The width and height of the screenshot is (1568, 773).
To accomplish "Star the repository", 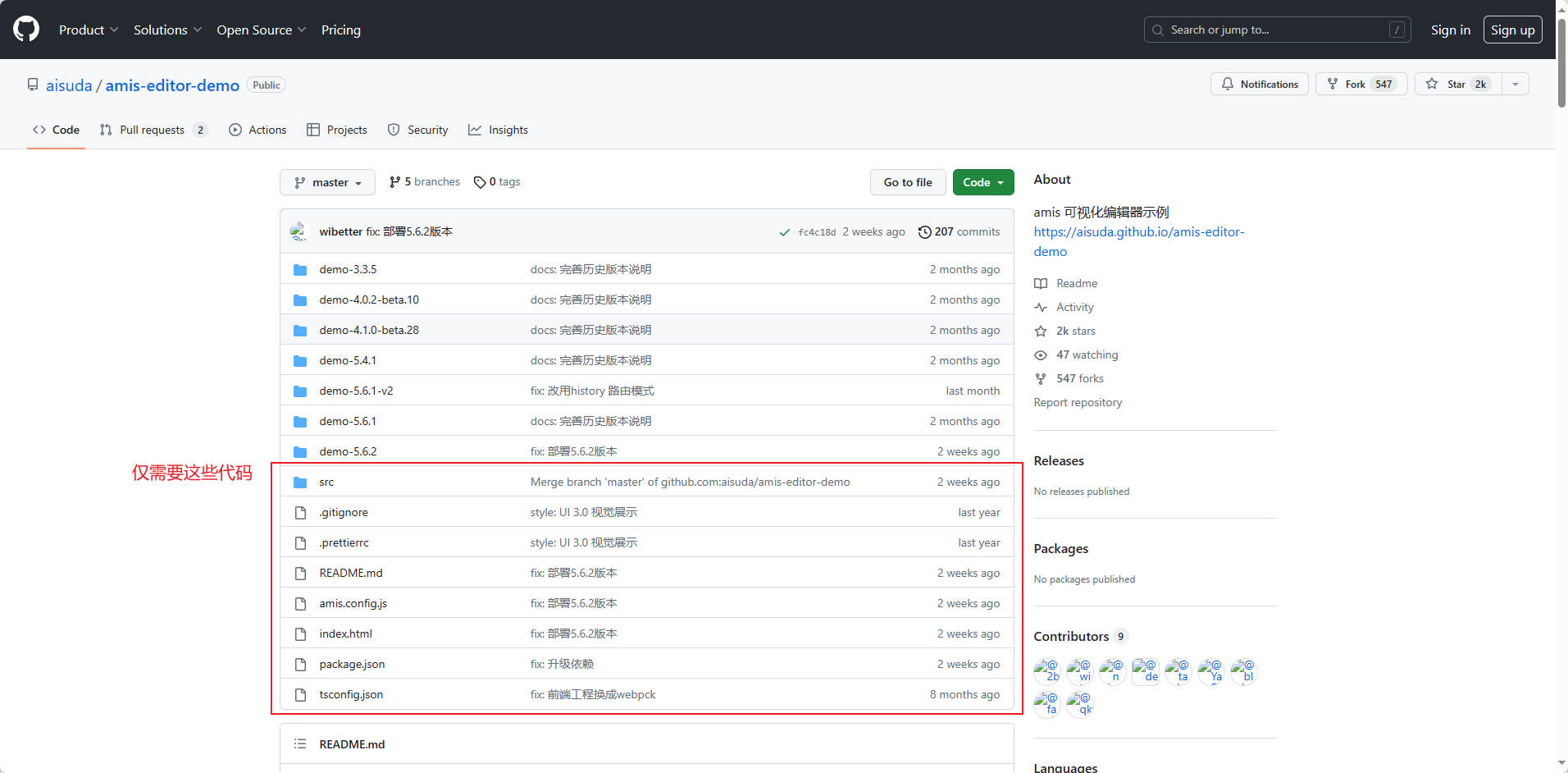I will 1458,84.
